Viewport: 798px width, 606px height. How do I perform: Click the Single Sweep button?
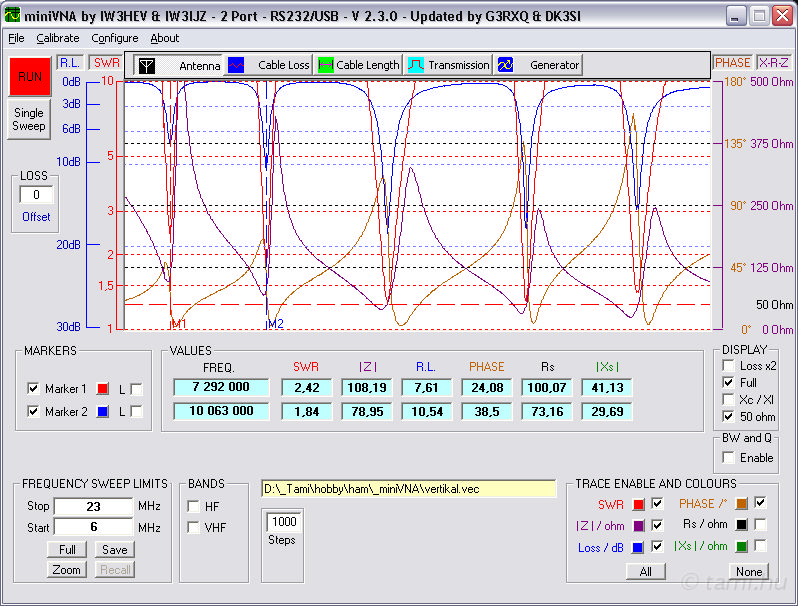point(28,120)
